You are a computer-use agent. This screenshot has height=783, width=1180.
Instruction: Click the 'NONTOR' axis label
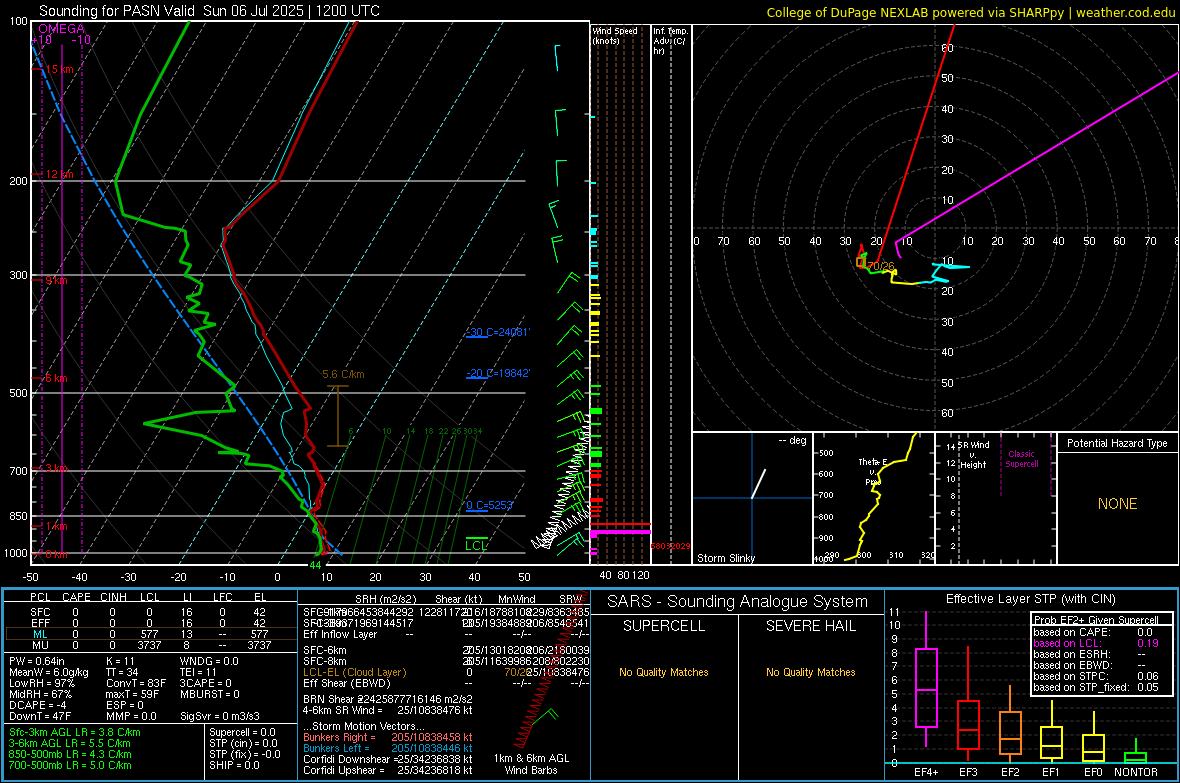pos(1136,772)
